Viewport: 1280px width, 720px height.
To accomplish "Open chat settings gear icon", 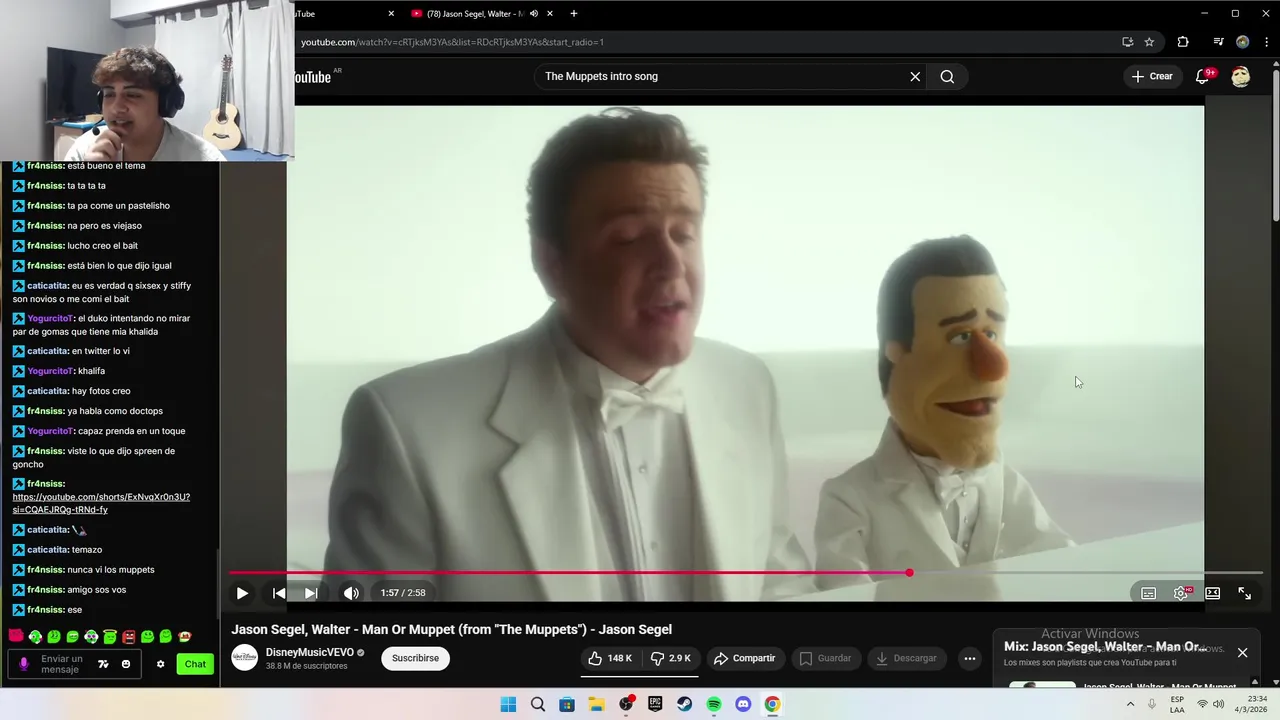I will pos(160,664).
